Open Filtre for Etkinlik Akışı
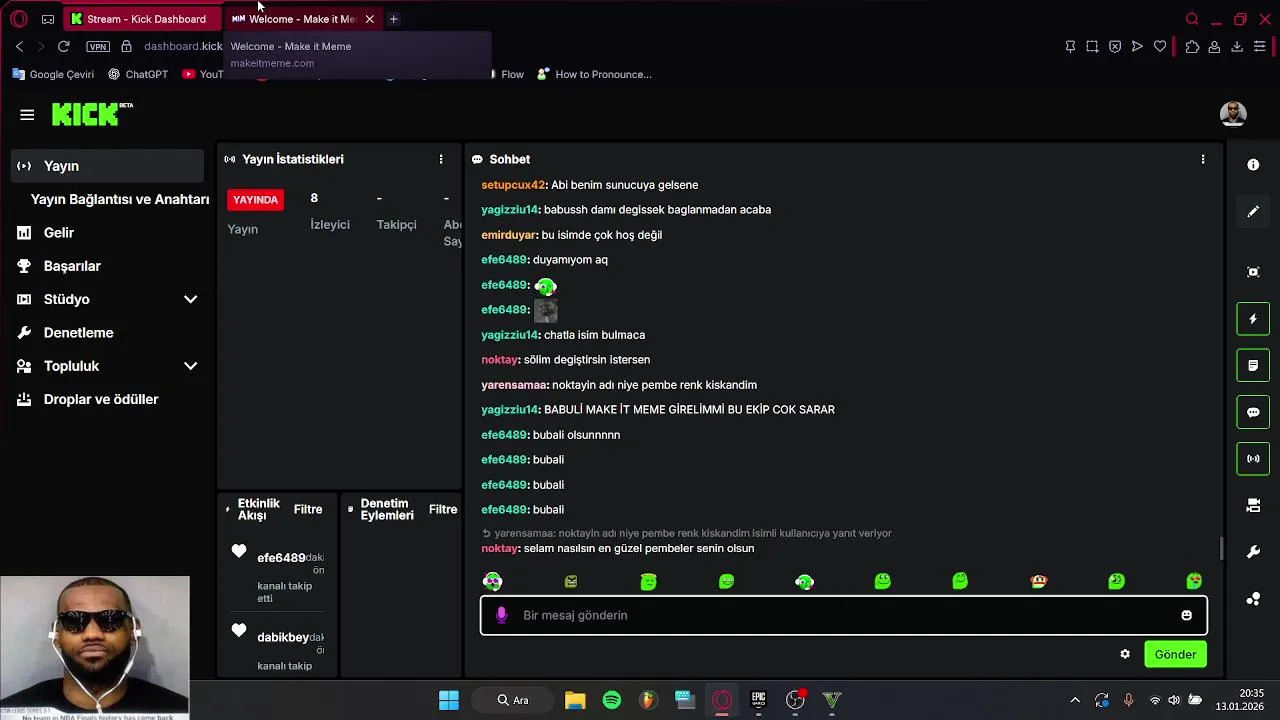This screenshot has width=1280, height=720. (308, 509)
